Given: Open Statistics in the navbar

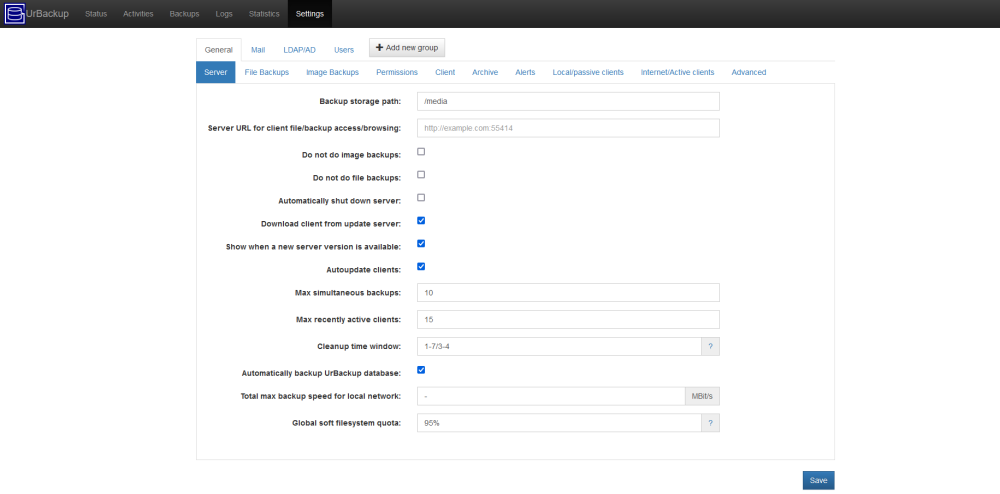Looking at the screenshot, I should pyautogui.click(x=264, y=14).
